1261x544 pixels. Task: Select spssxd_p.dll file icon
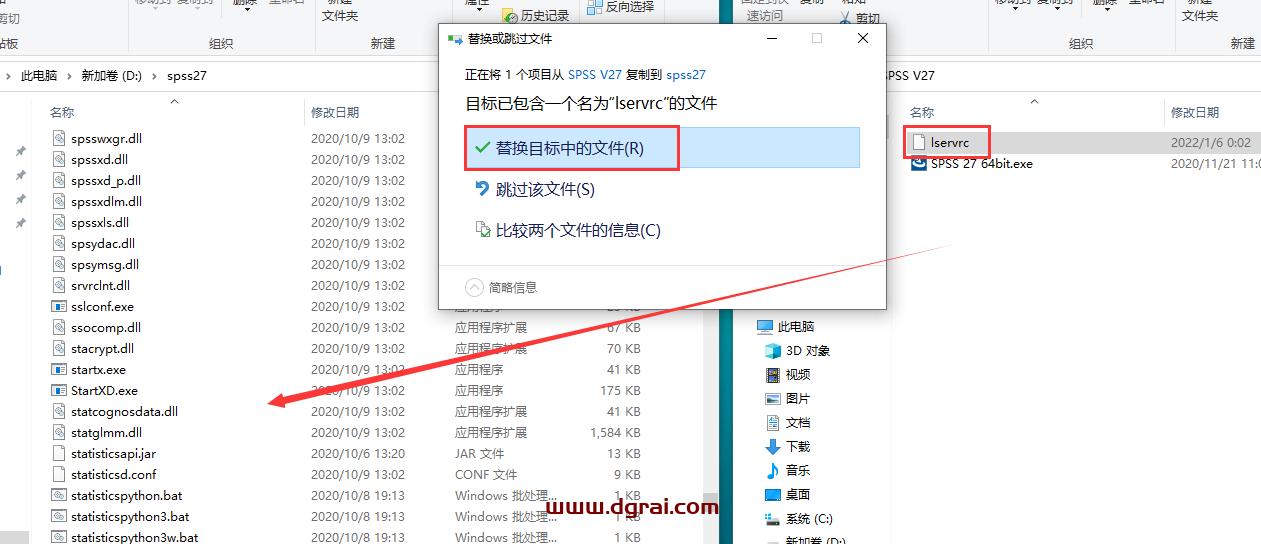coord(59,180)
